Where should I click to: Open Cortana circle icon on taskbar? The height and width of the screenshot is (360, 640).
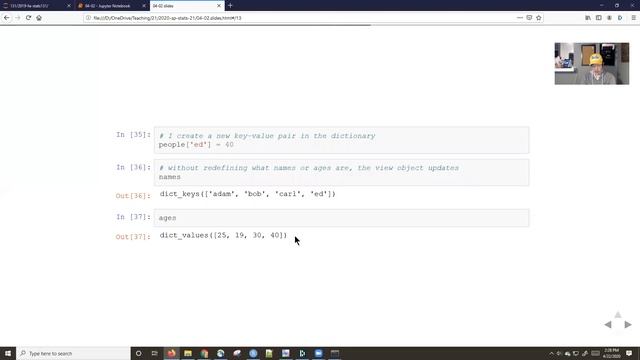point(139,353)
